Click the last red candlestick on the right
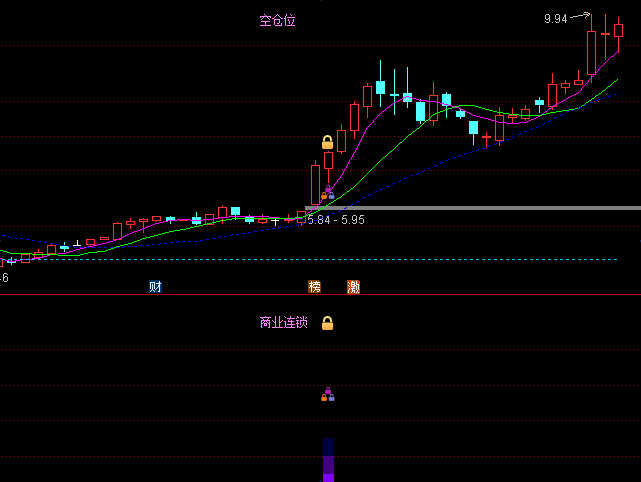641x482 pixels. [x=619, y=31]
